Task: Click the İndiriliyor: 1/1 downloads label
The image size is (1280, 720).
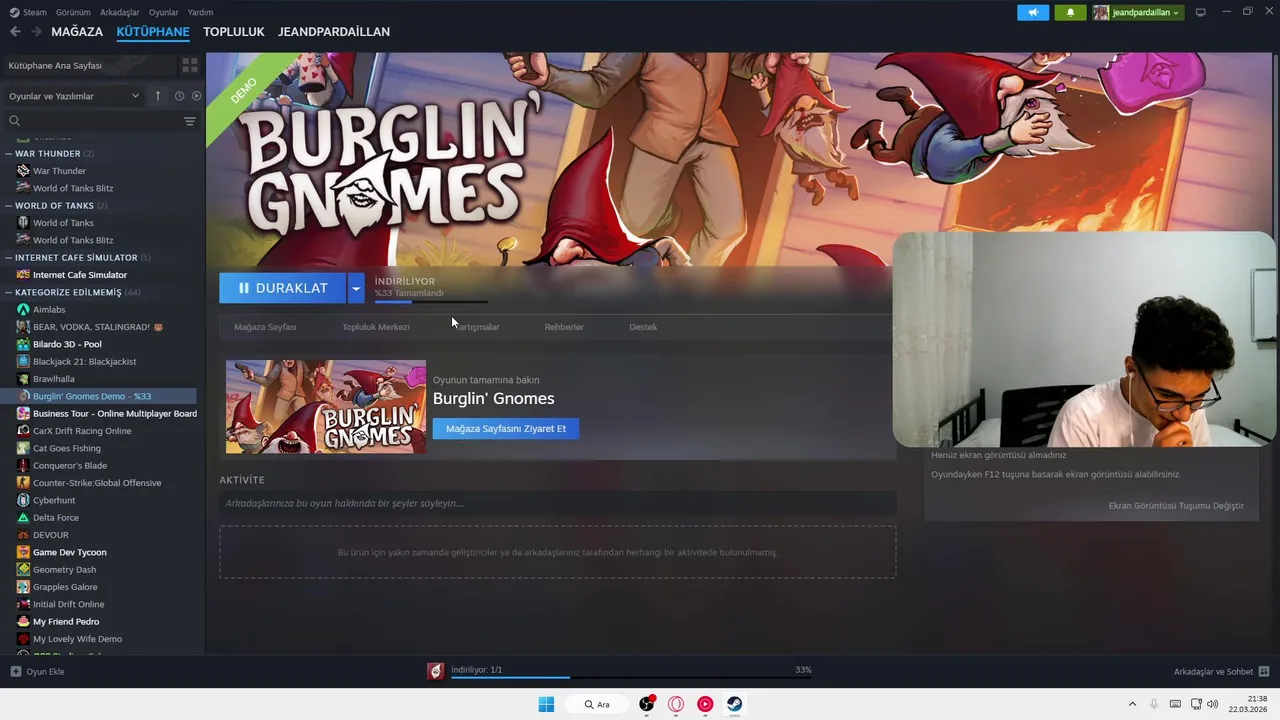Action: coord(477,670)
